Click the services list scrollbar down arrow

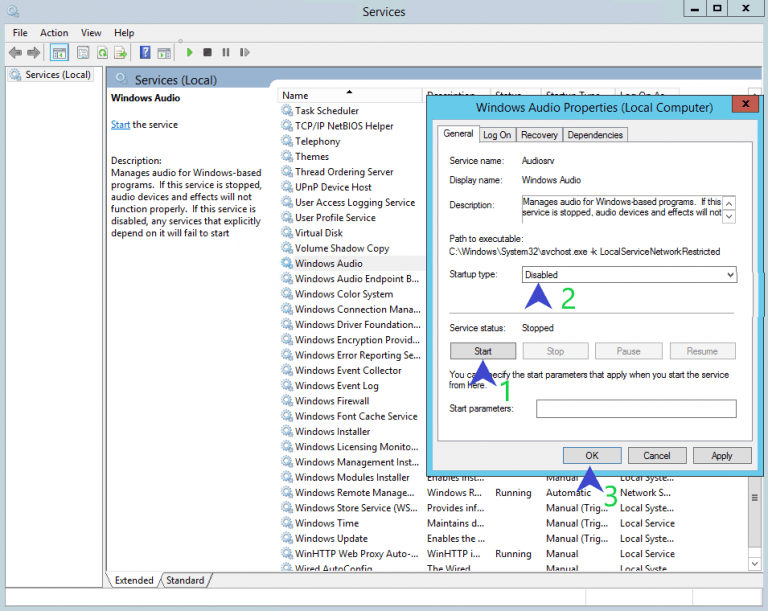pyautogui.click(x=755, y=564)
